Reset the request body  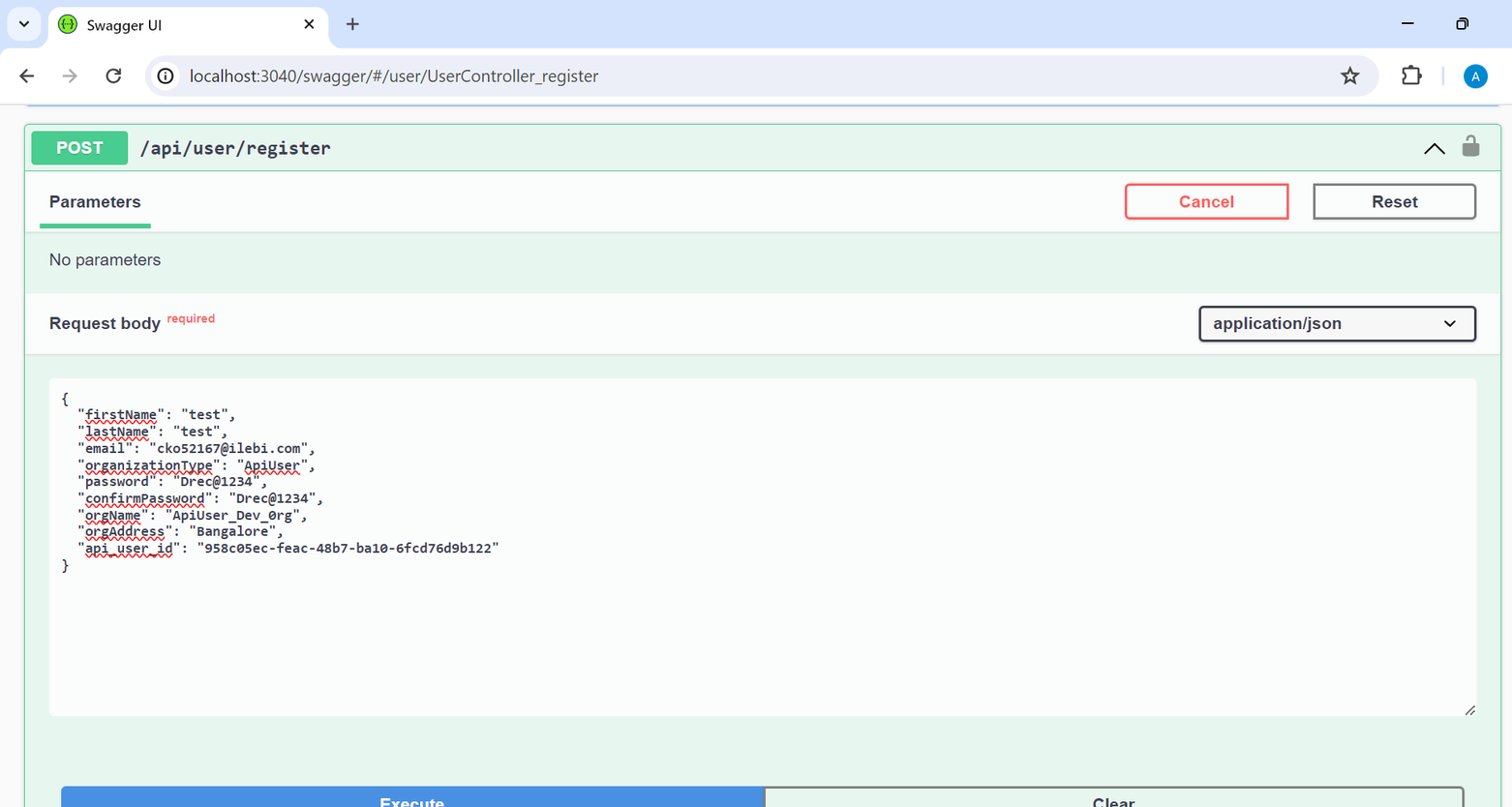click(1394, 201)
